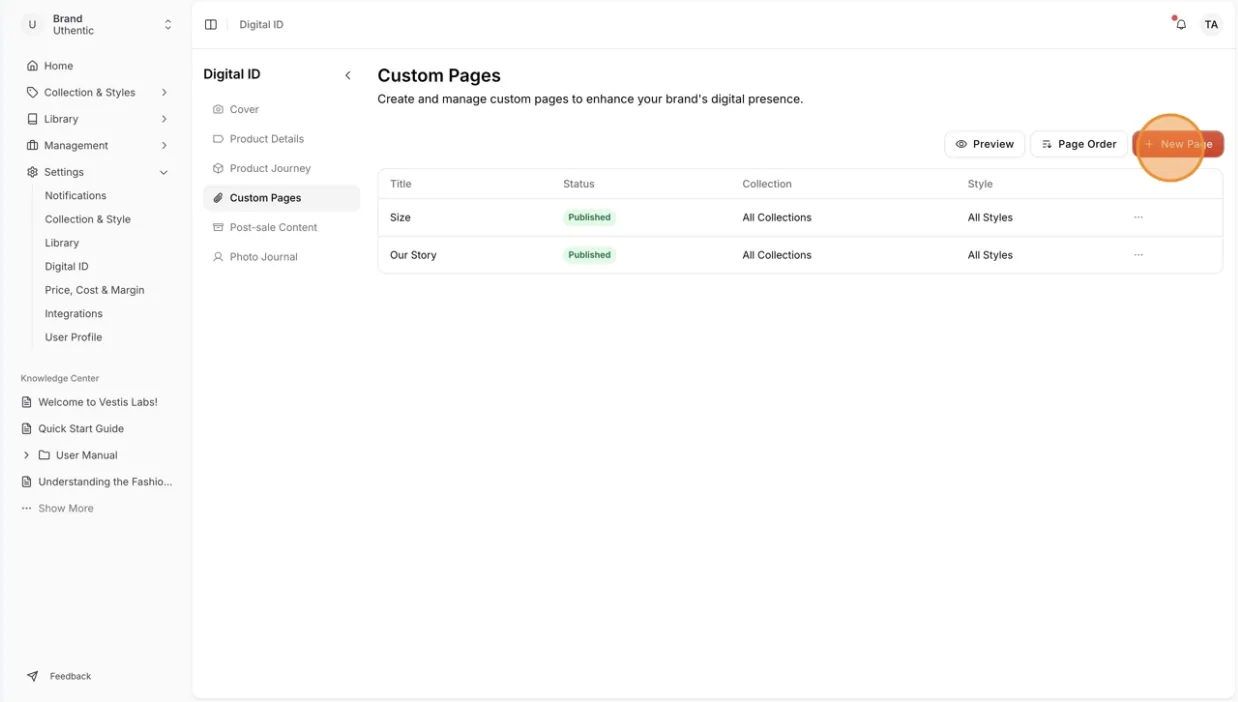Click the Library book icon in sidebar

coord(32,119)
